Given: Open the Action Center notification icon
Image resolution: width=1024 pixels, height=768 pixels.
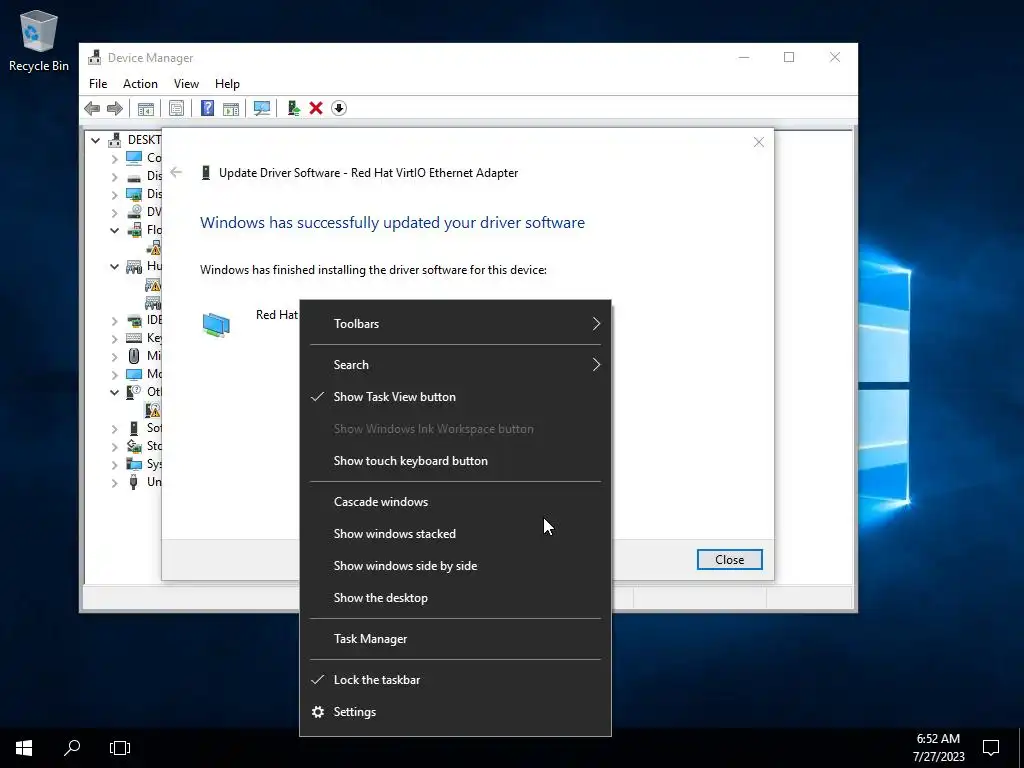Looking at the screenshot, I should pos(991,748).
